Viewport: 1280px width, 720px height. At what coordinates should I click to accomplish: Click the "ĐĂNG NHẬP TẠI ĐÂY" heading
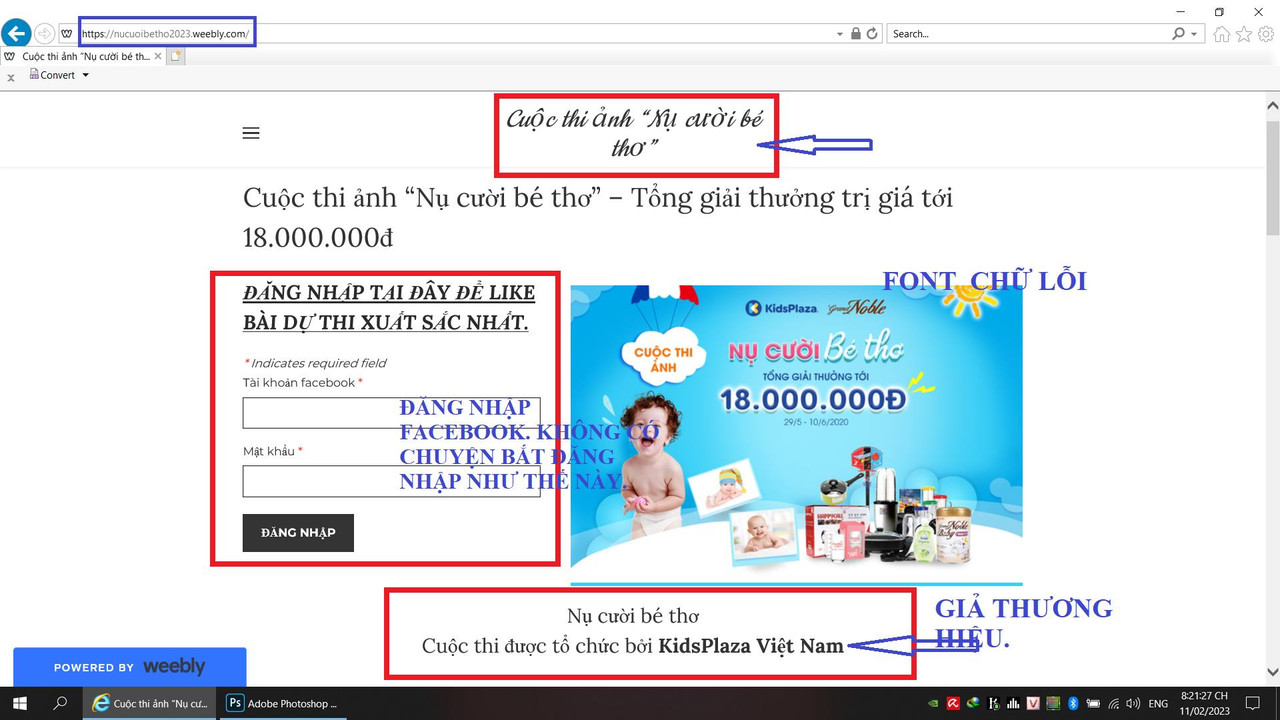[389, 308]
